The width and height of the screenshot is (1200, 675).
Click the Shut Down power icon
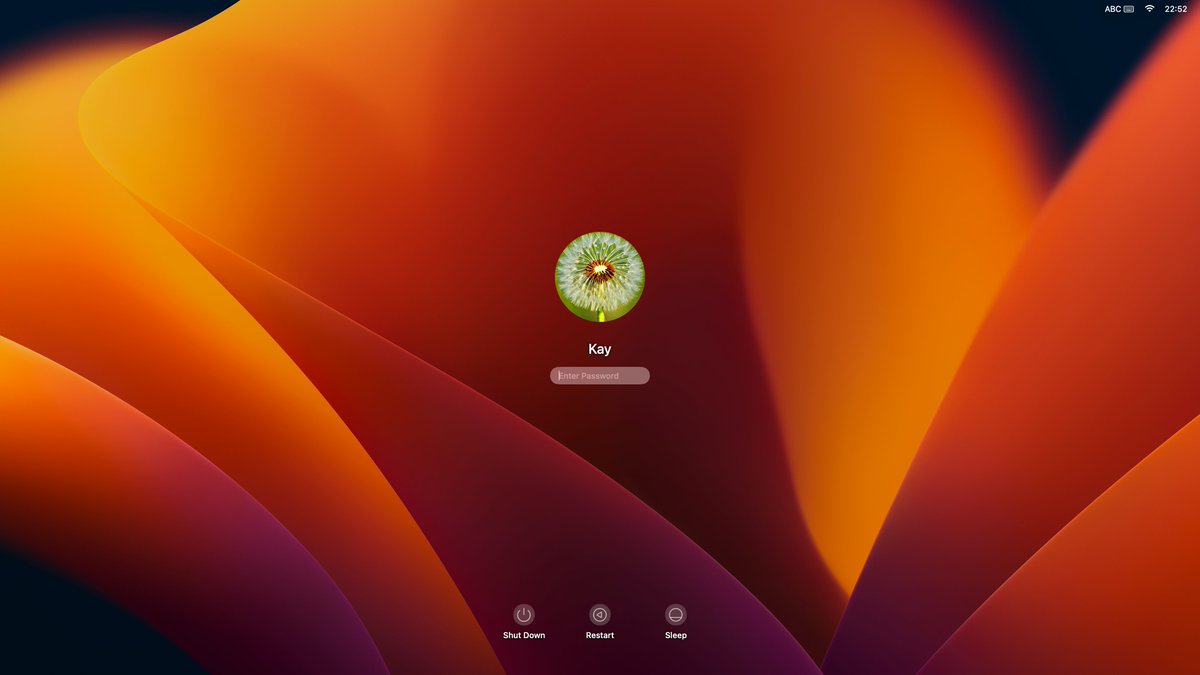pyautogui.click(x=524, y=615)
